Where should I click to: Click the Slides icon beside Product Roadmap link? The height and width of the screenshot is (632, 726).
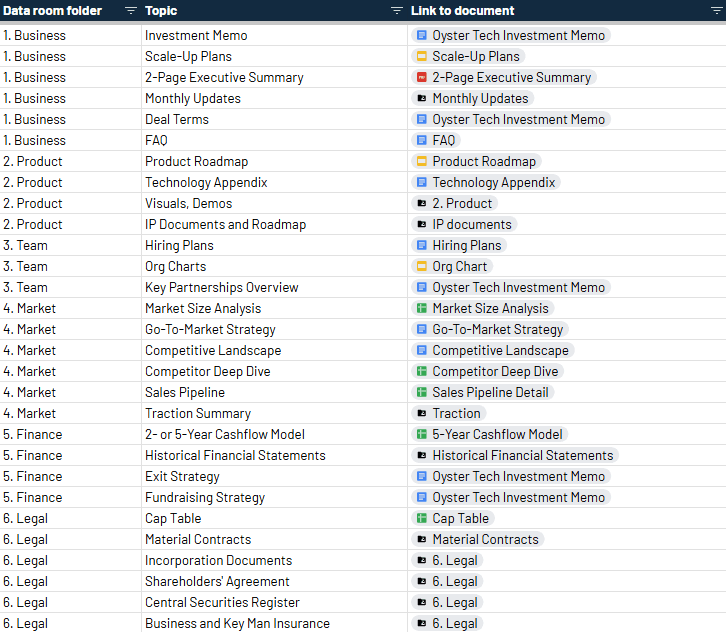click(422, 161)
